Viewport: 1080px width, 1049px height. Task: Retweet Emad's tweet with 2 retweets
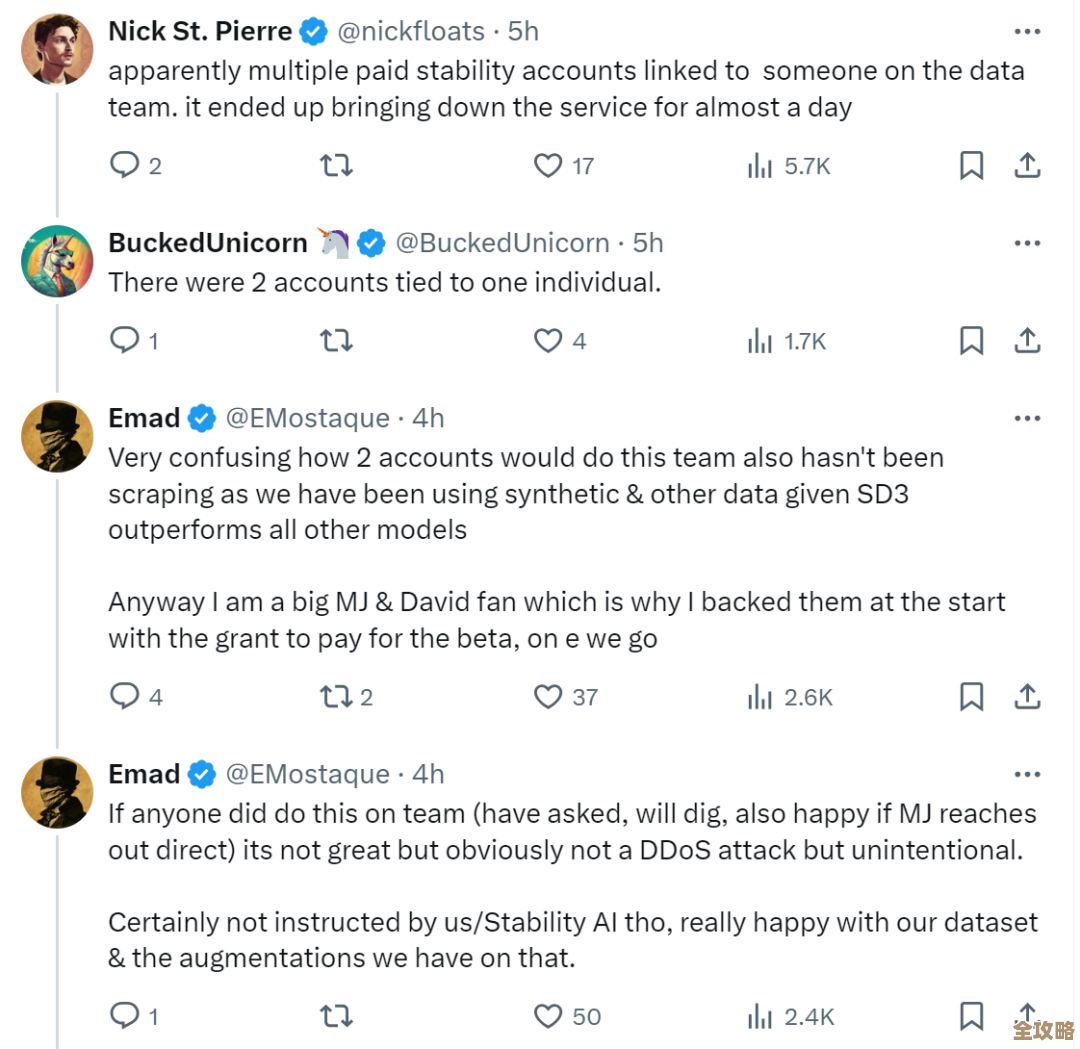(336, 697)
